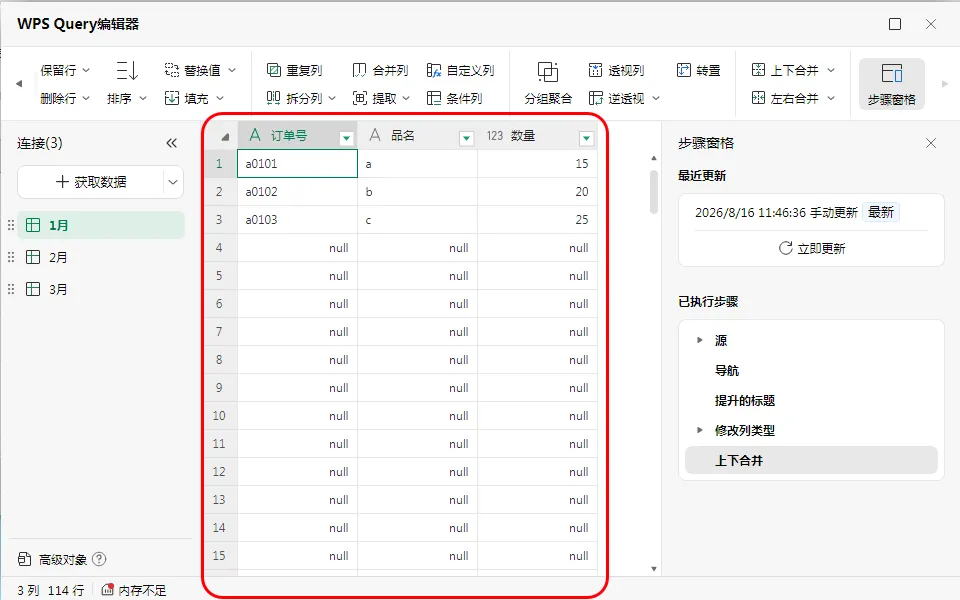Expand the 填充 dropdown arrow
960x600 pixels.
pyautogui.click(x=220, y=98)
